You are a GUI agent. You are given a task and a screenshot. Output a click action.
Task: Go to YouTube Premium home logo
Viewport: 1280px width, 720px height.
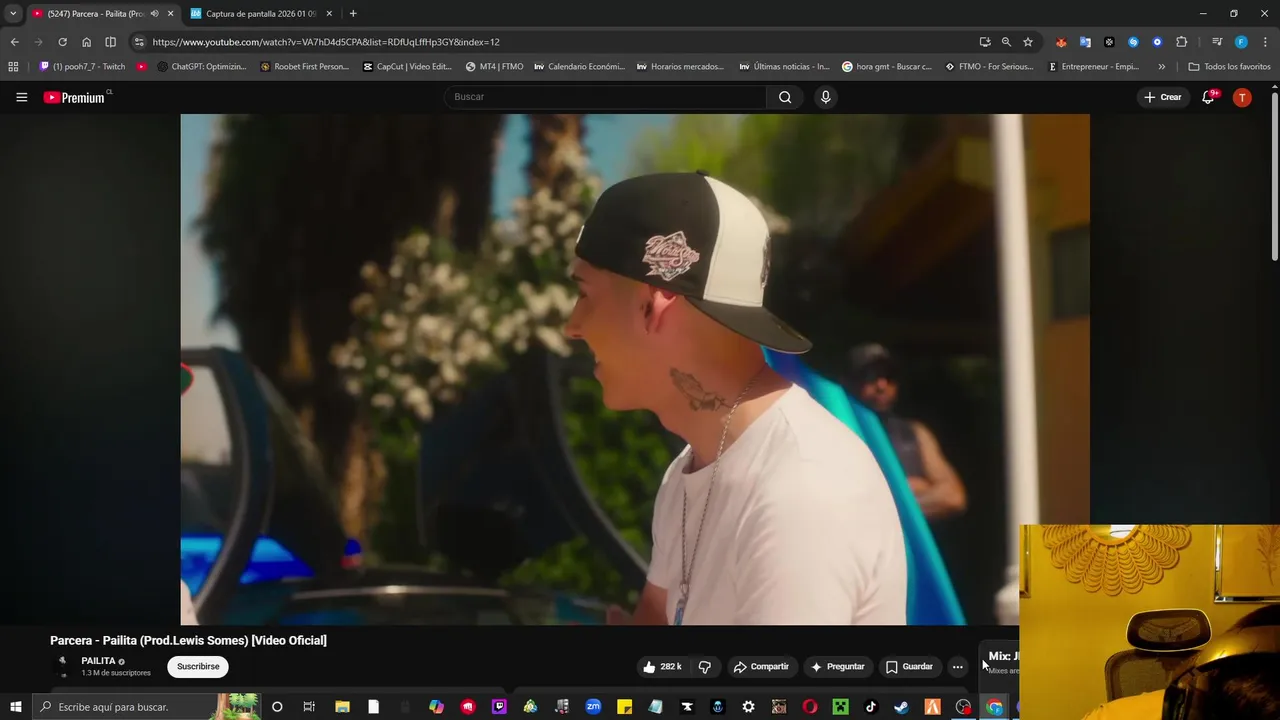click(74, 97)
